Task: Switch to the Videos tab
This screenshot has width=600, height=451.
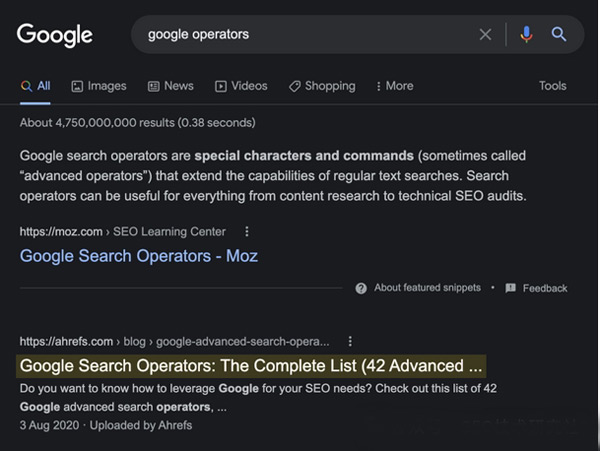Action: pos(241,86)
